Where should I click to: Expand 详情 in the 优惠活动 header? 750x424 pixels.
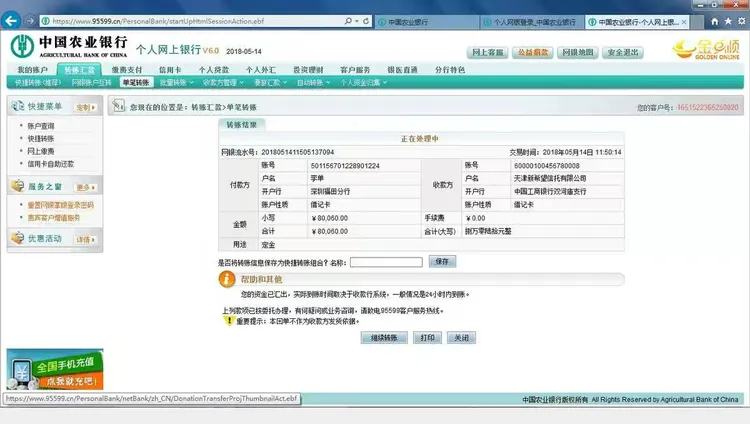click(86, 239)
